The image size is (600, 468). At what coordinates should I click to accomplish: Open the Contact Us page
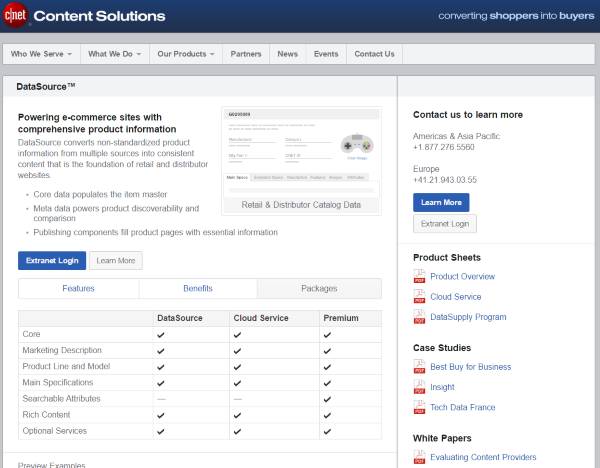coord(374,54)
